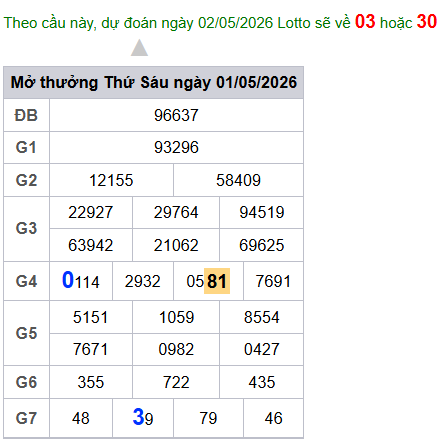Image resolution: width=440 pixels, height=443 pixels.
Task: Click the blue 3 in G7 39
Action: [x=138, y=417]
